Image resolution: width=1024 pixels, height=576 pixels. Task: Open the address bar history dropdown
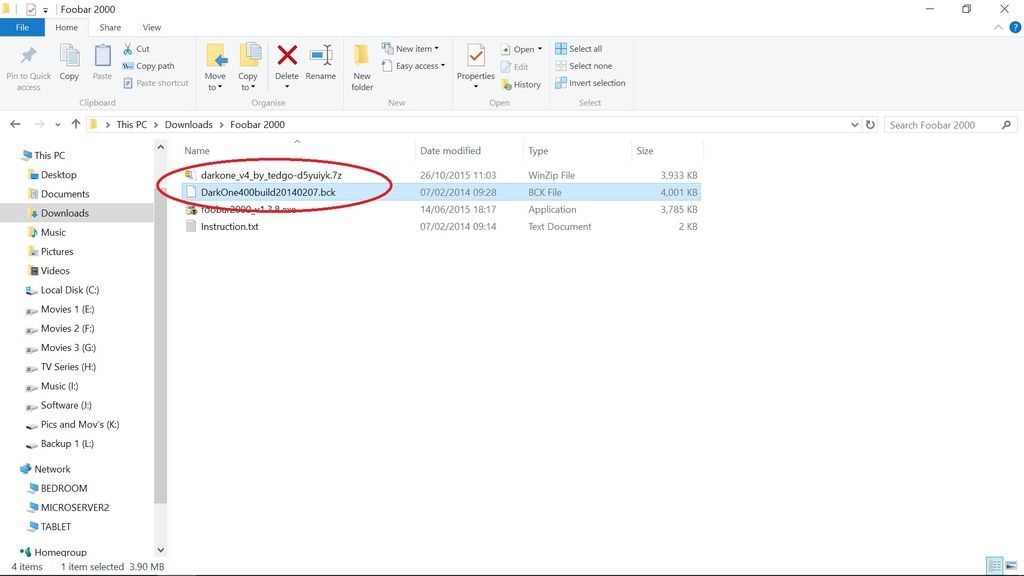click(854, 125)
